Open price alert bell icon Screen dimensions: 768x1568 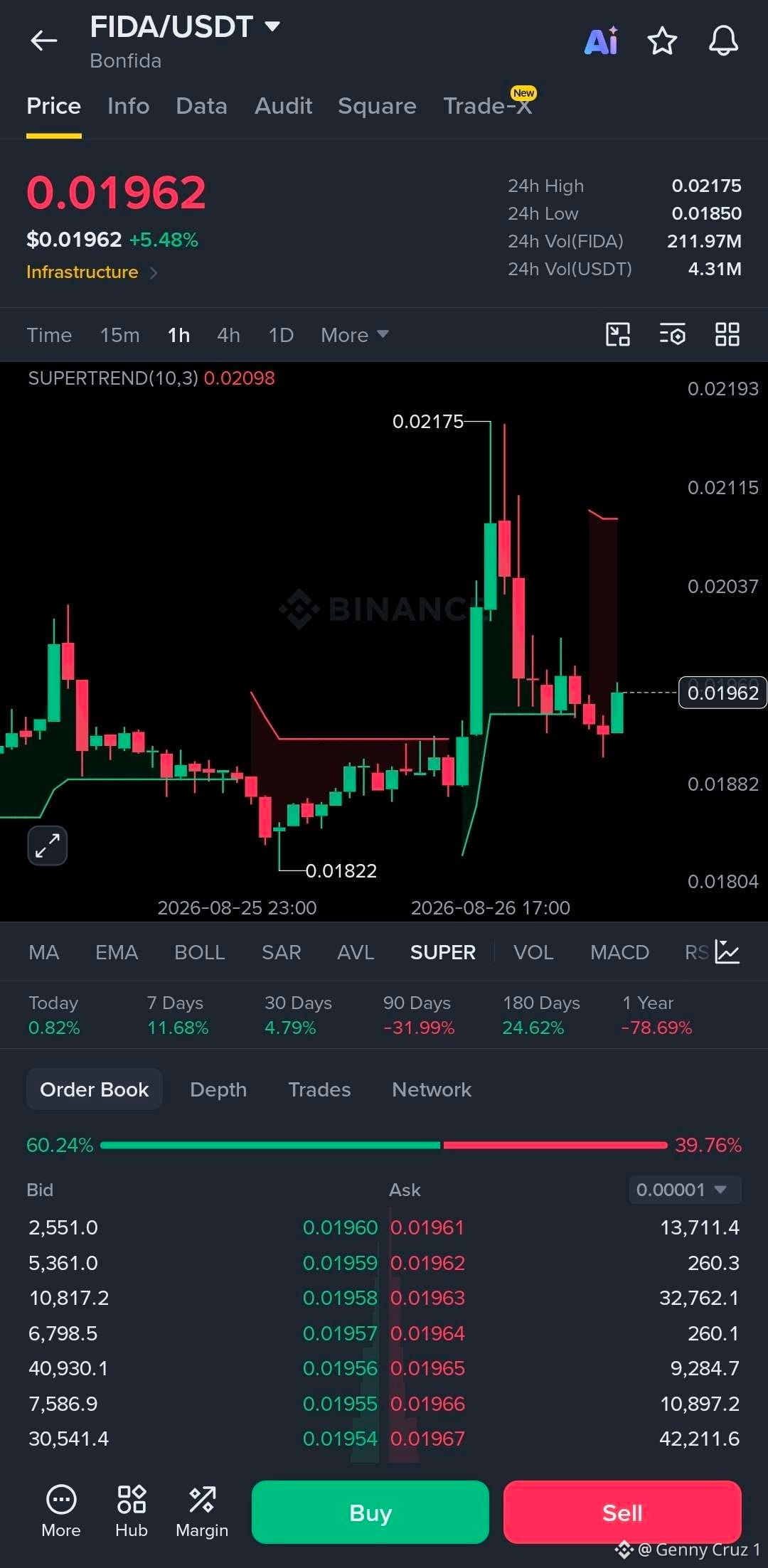click(723, 41)
